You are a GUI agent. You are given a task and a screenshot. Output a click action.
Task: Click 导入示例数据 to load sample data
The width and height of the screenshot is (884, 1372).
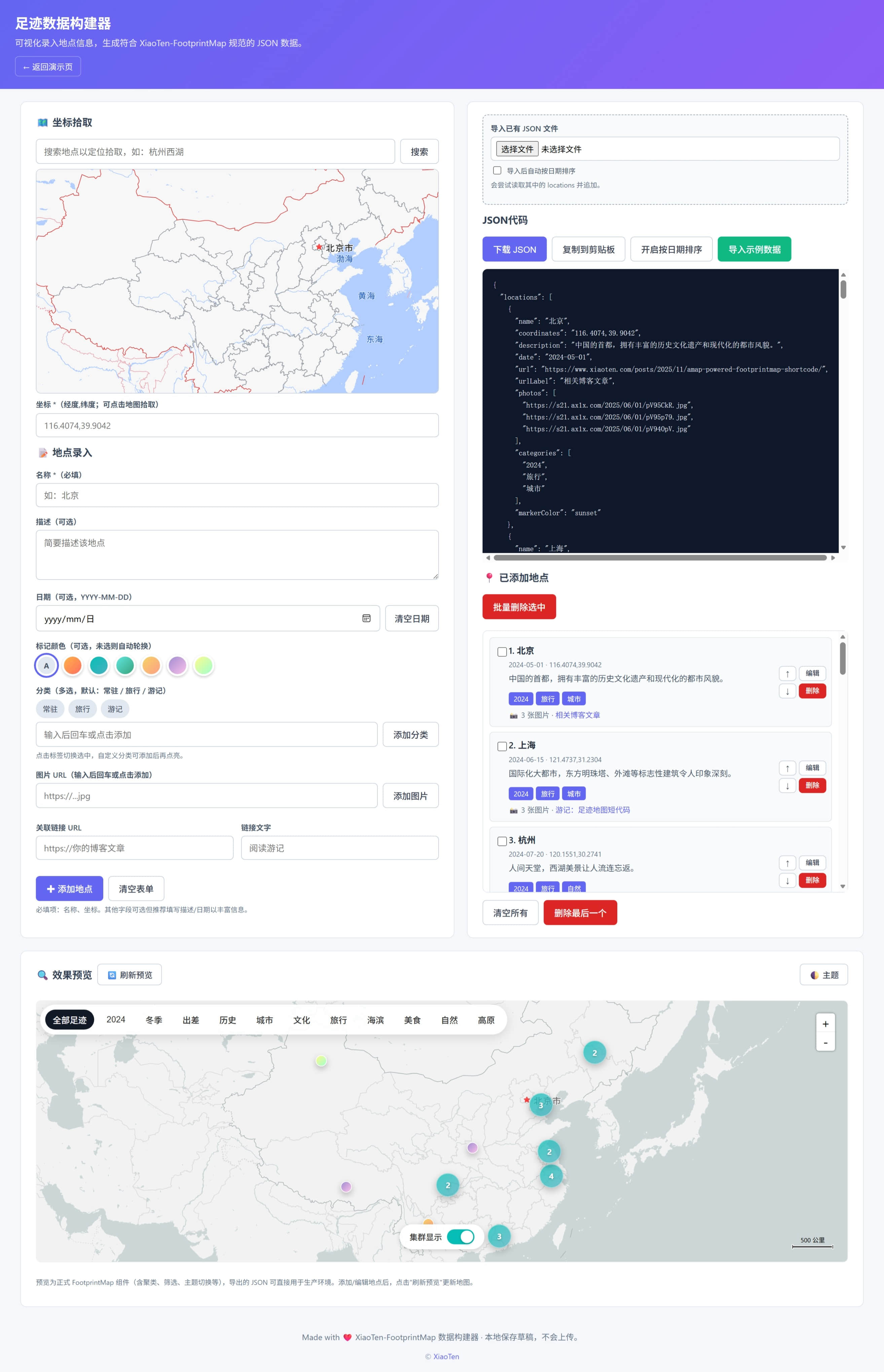pyautogui.click(x=754, y=249)
